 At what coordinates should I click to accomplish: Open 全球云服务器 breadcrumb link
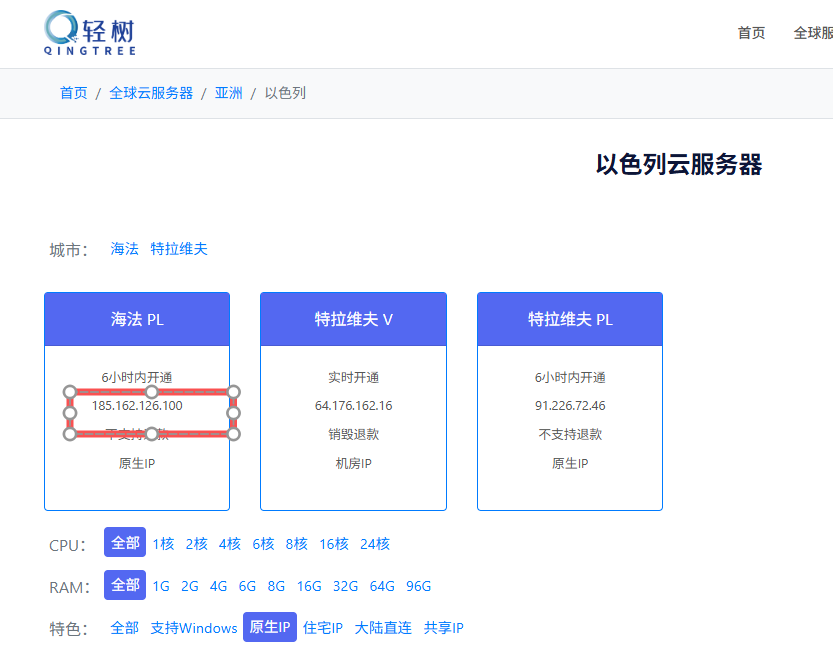click(151, 93)
